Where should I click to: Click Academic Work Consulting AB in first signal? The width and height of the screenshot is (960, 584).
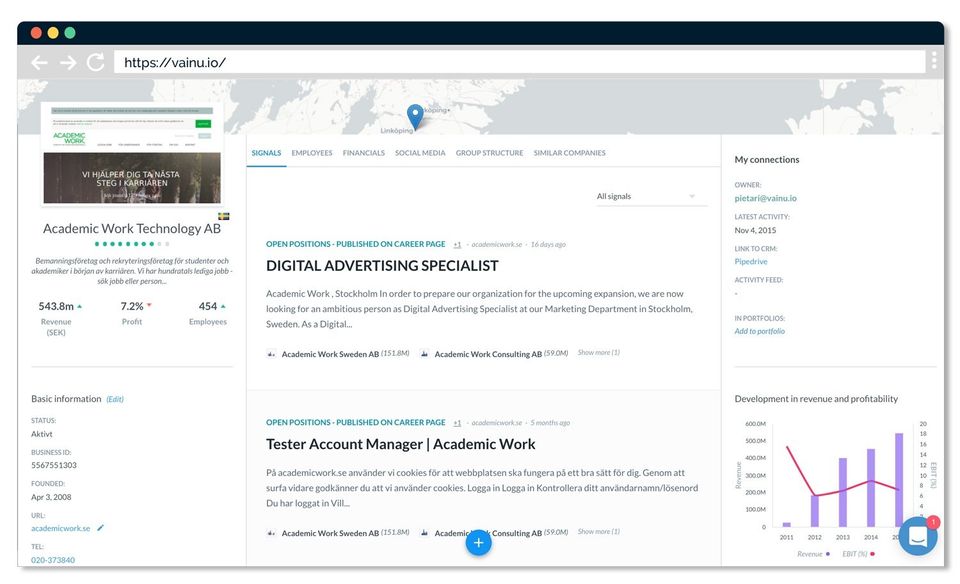(x=488, y=354)
